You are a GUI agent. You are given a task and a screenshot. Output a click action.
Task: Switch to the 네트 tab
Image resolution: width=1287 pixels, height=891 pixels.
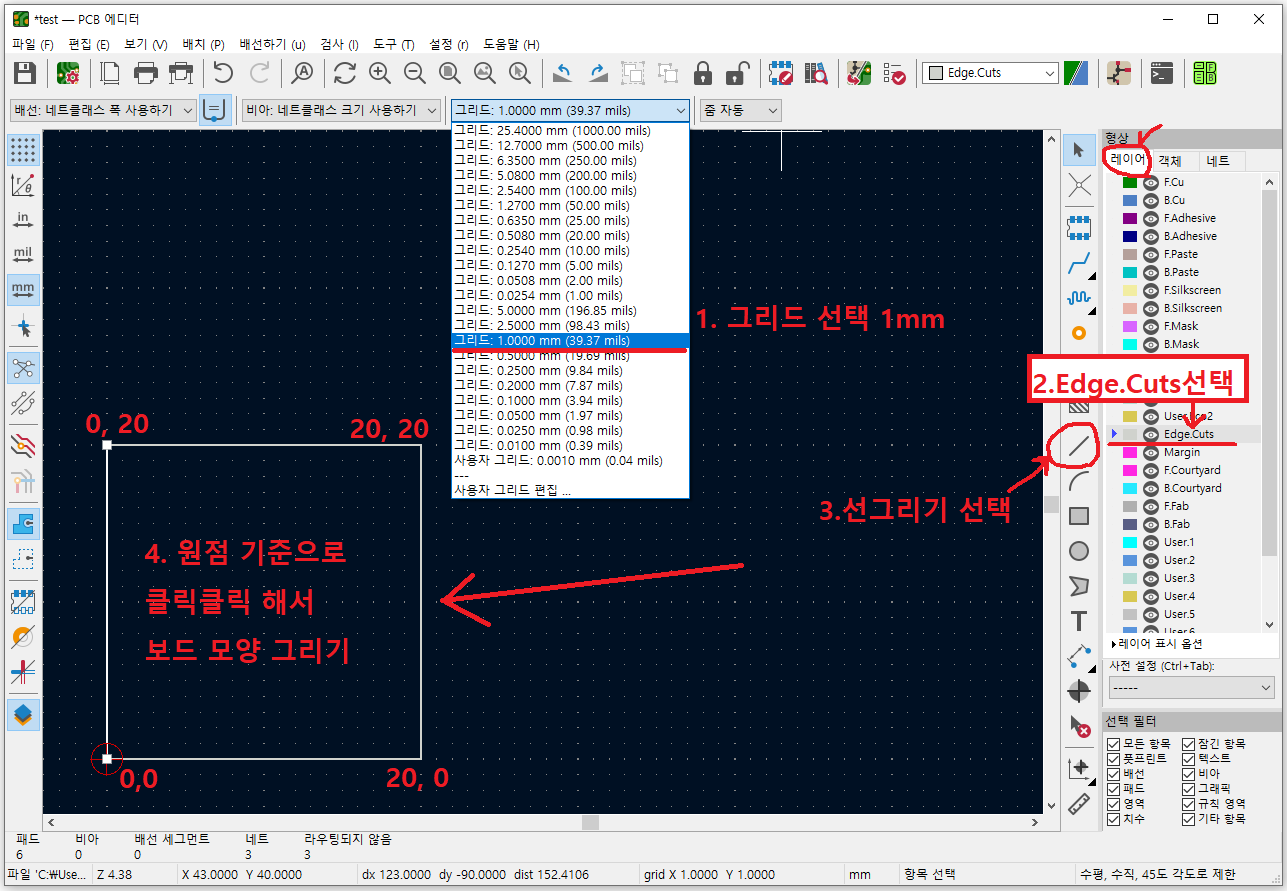point(1218,161)
